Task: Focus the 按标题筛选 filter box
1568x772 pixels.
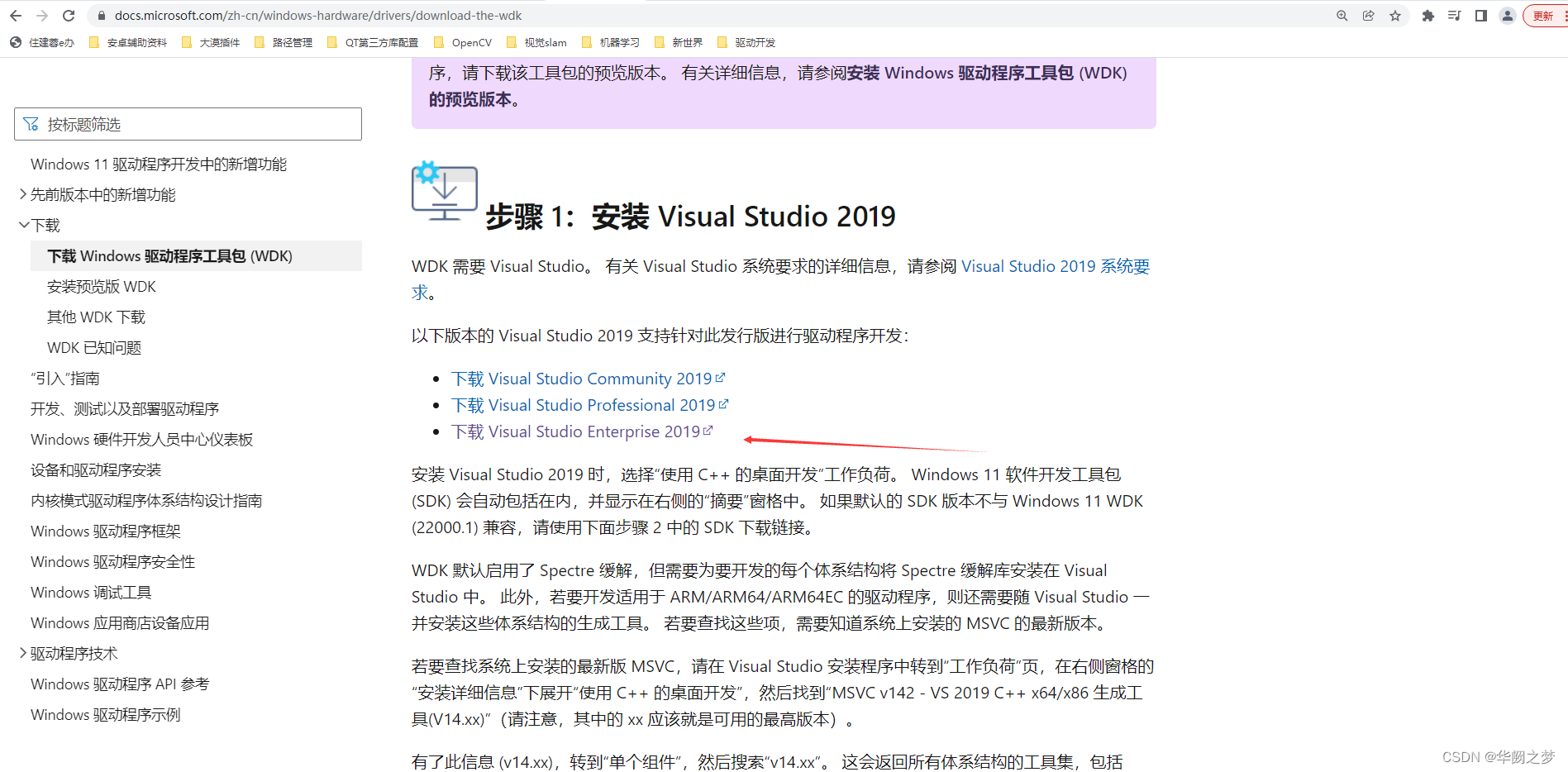Action: [188, 124]
